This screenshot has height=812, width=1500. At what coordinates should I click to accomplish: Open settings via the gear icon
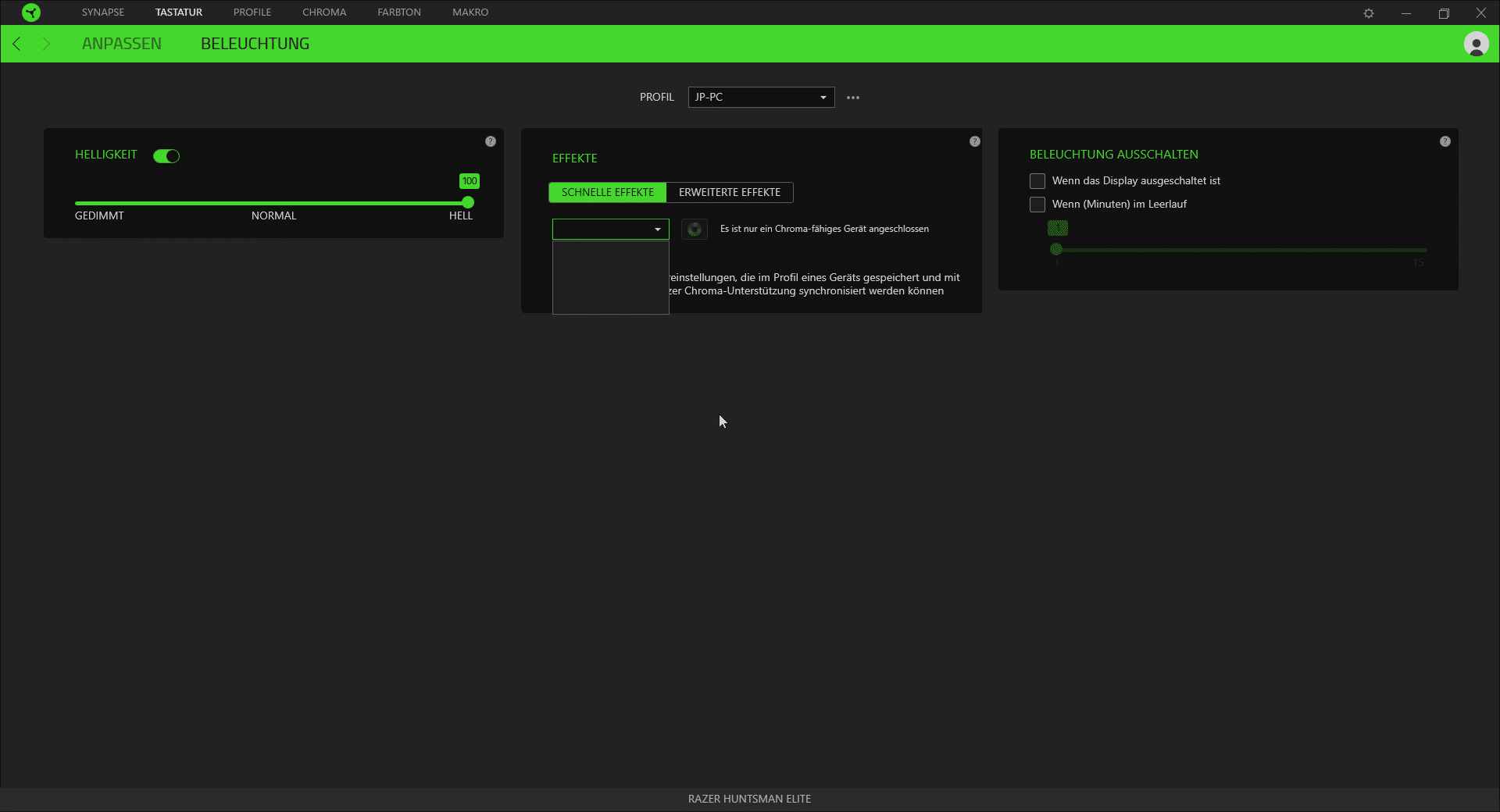click(x=1369, y=13)
